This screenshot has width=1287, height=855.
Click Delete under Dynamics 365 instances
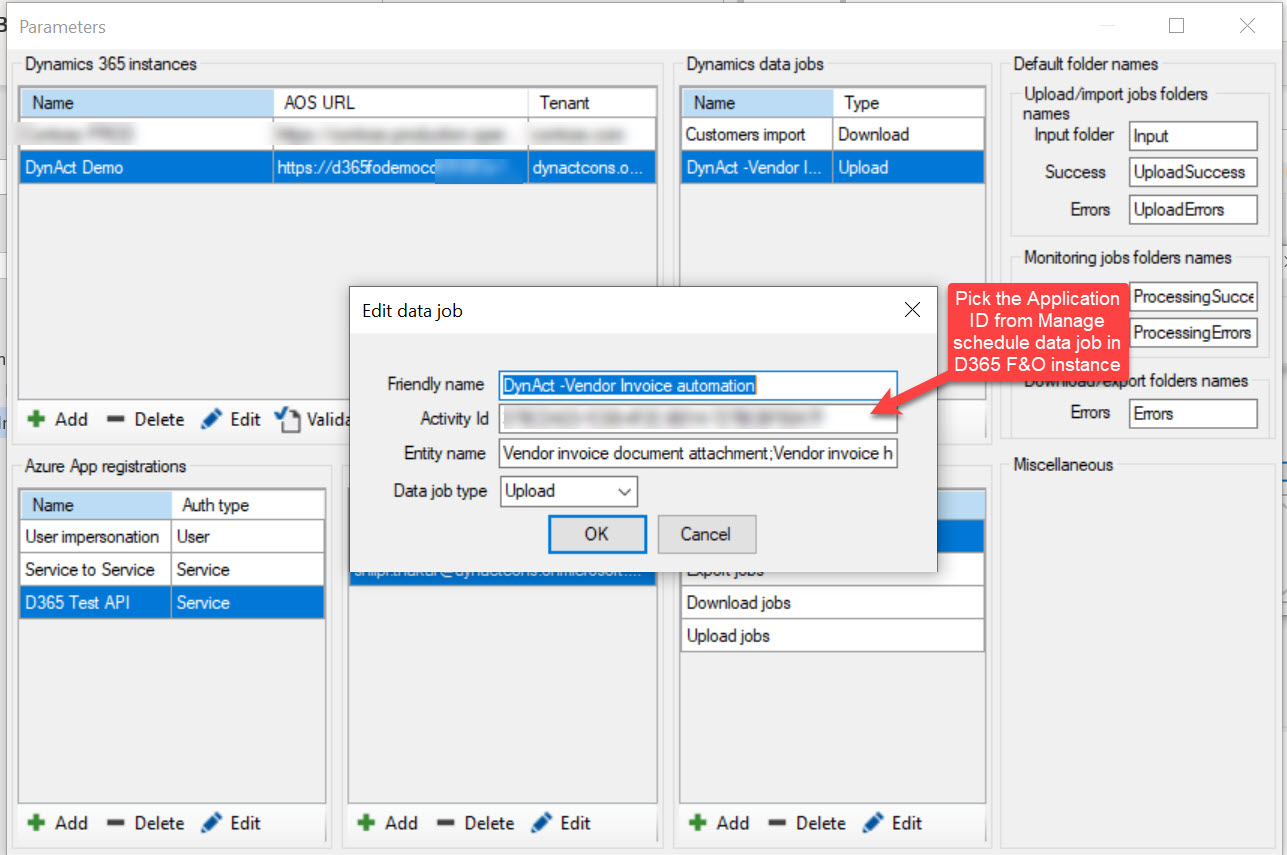pos(146,419)
